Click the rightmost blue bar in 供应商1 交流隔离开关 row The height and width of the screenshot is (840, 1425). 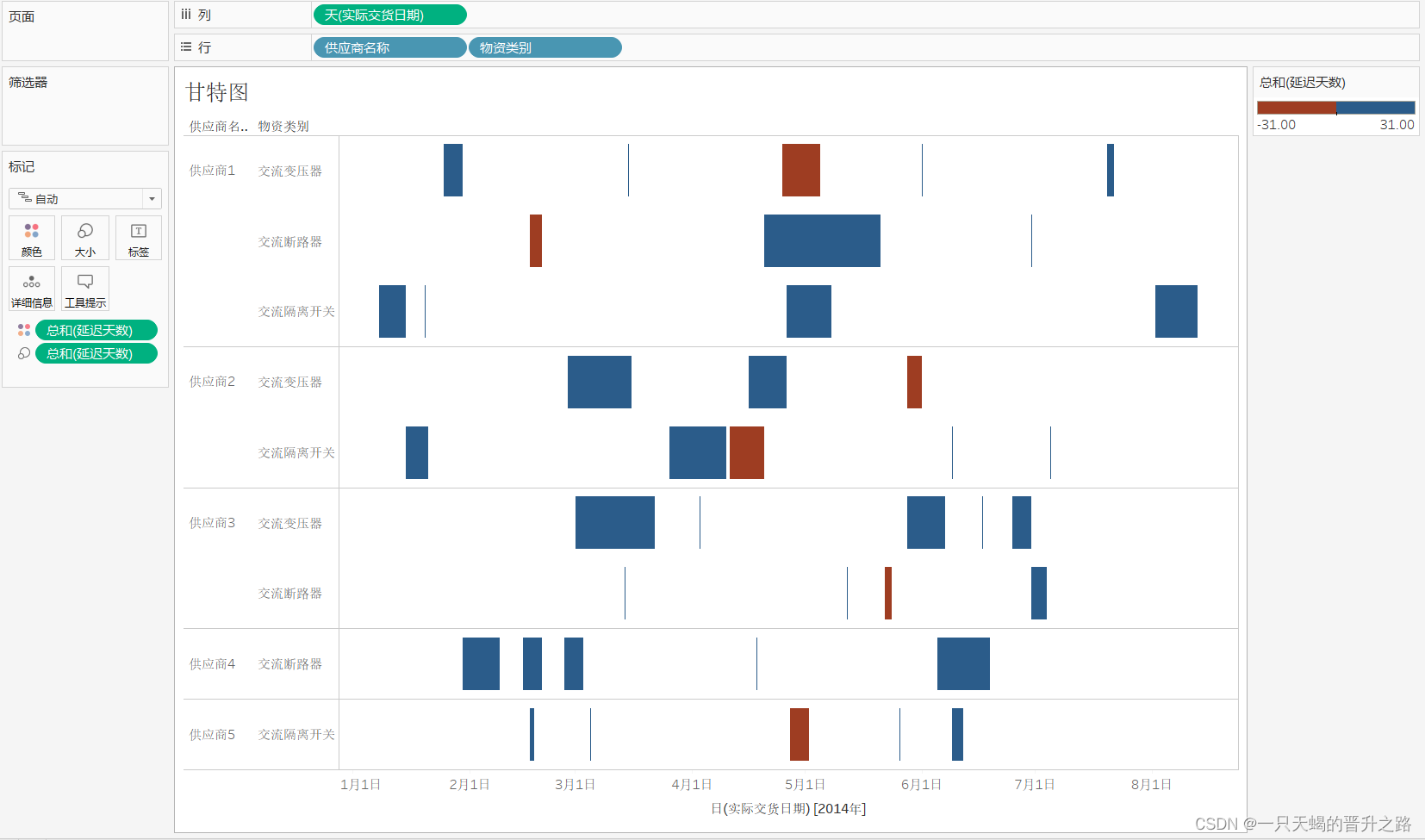1176,311
